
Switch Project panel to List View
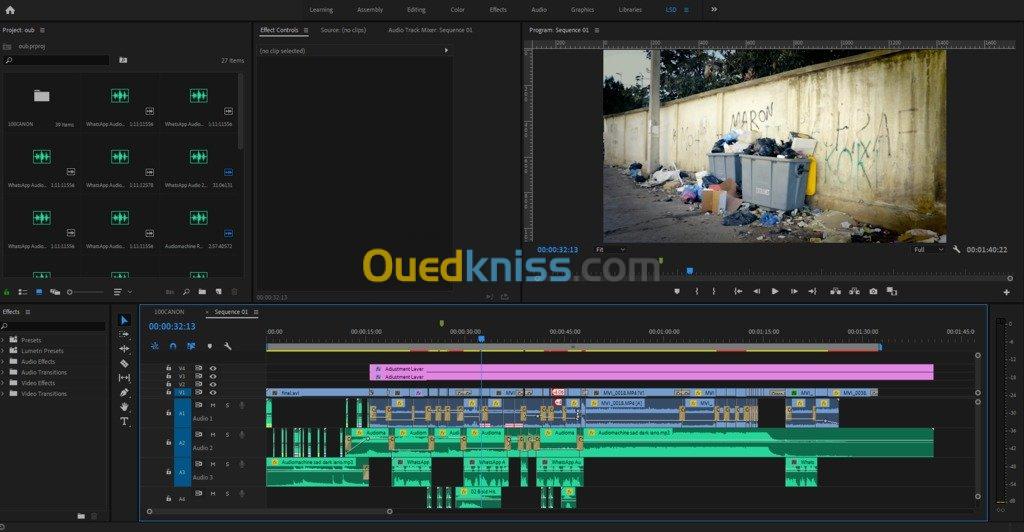pyautogui.click(x=23, y=292)
